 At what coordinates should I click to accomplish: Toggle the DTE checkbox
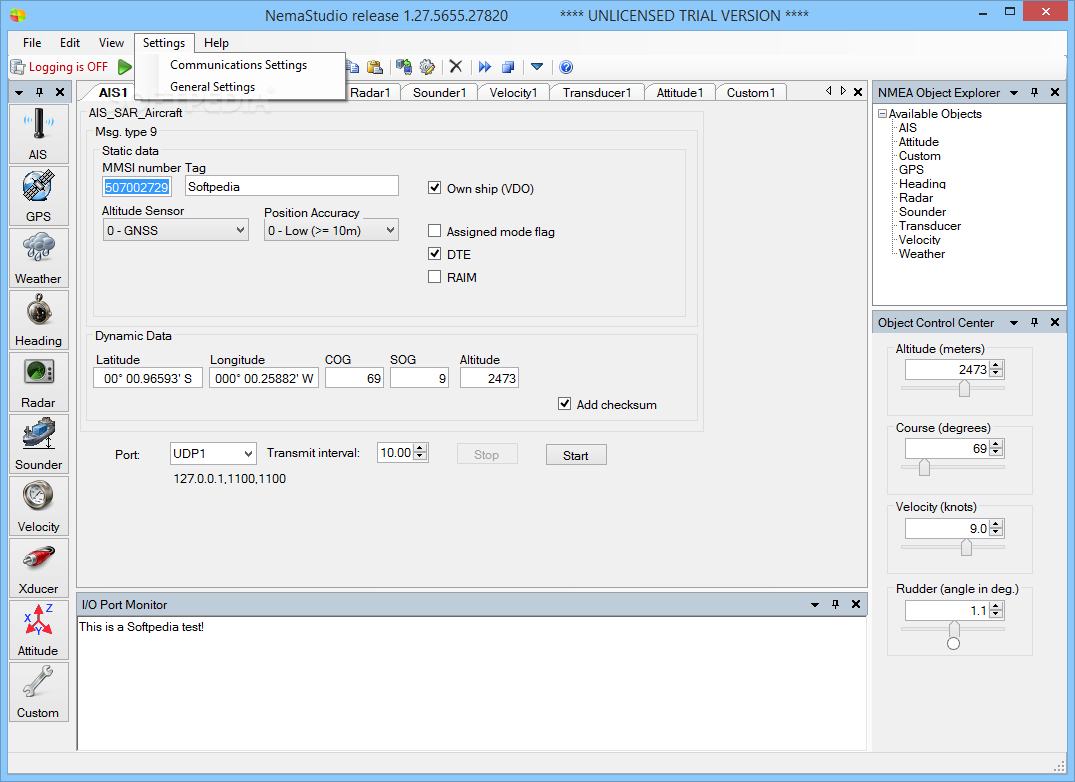tap(434, 254)
